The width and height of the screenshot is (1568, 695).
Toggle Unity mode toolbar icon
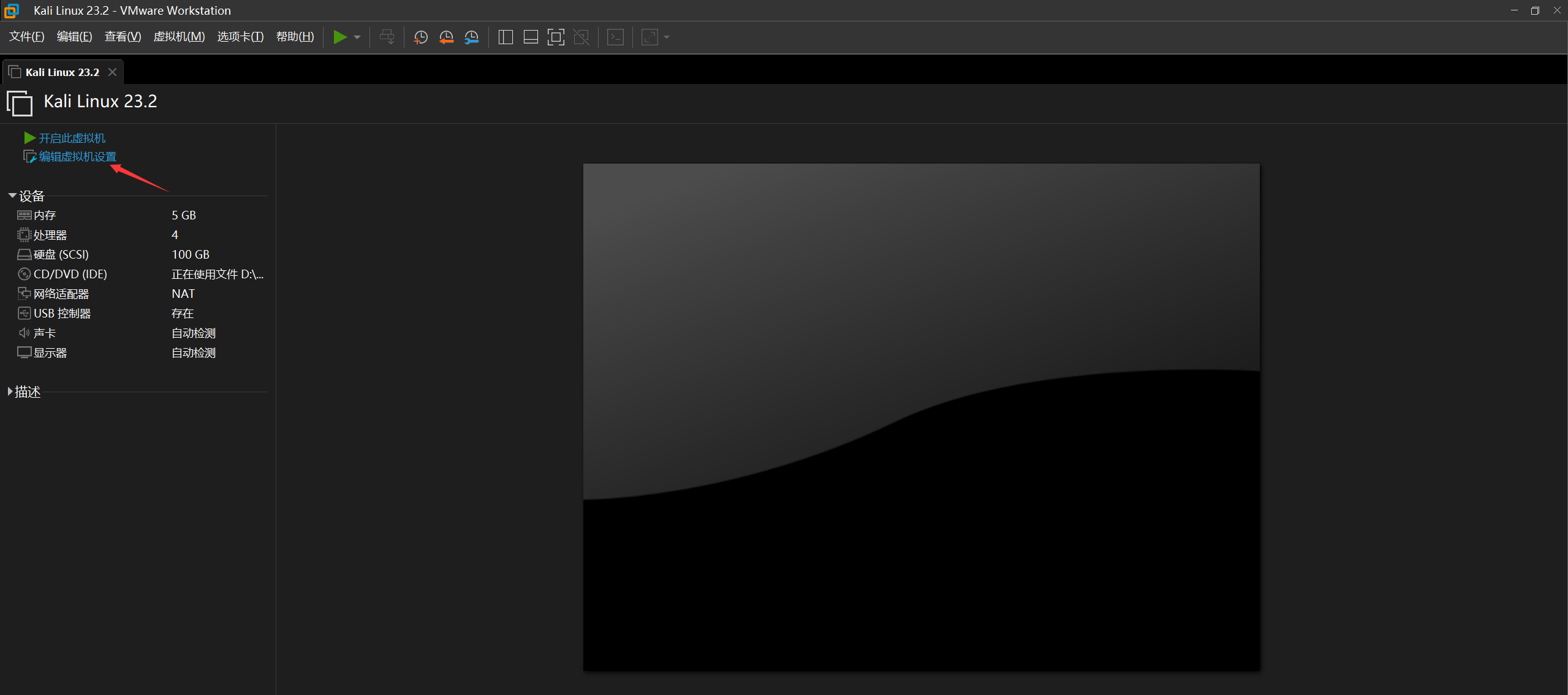[581, 37]
